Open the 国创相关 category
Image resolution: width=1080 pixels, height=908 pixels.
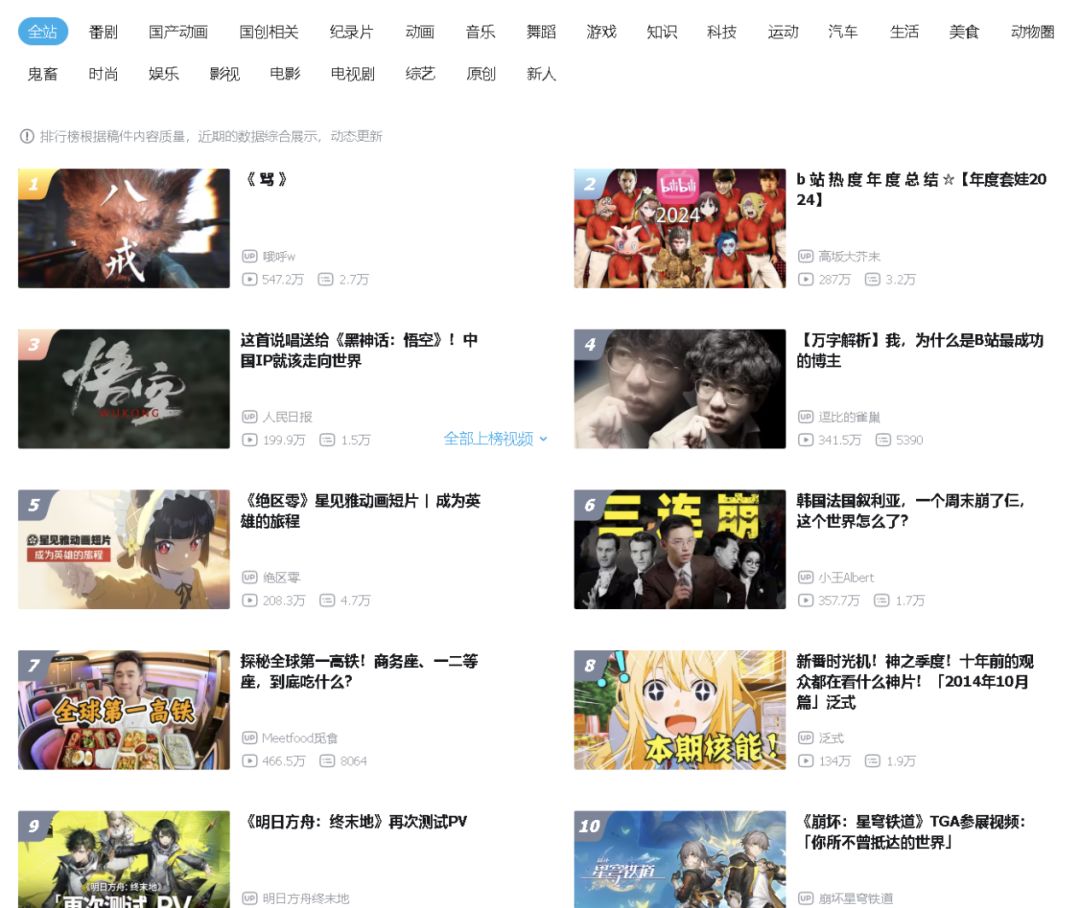[269, 32]
